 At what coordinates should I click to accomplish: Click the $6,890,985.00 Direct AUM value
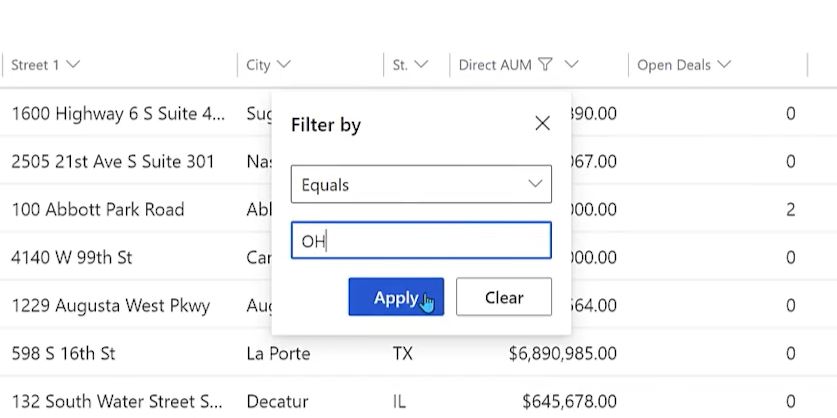pyautogui.click(x=562, y=354)
